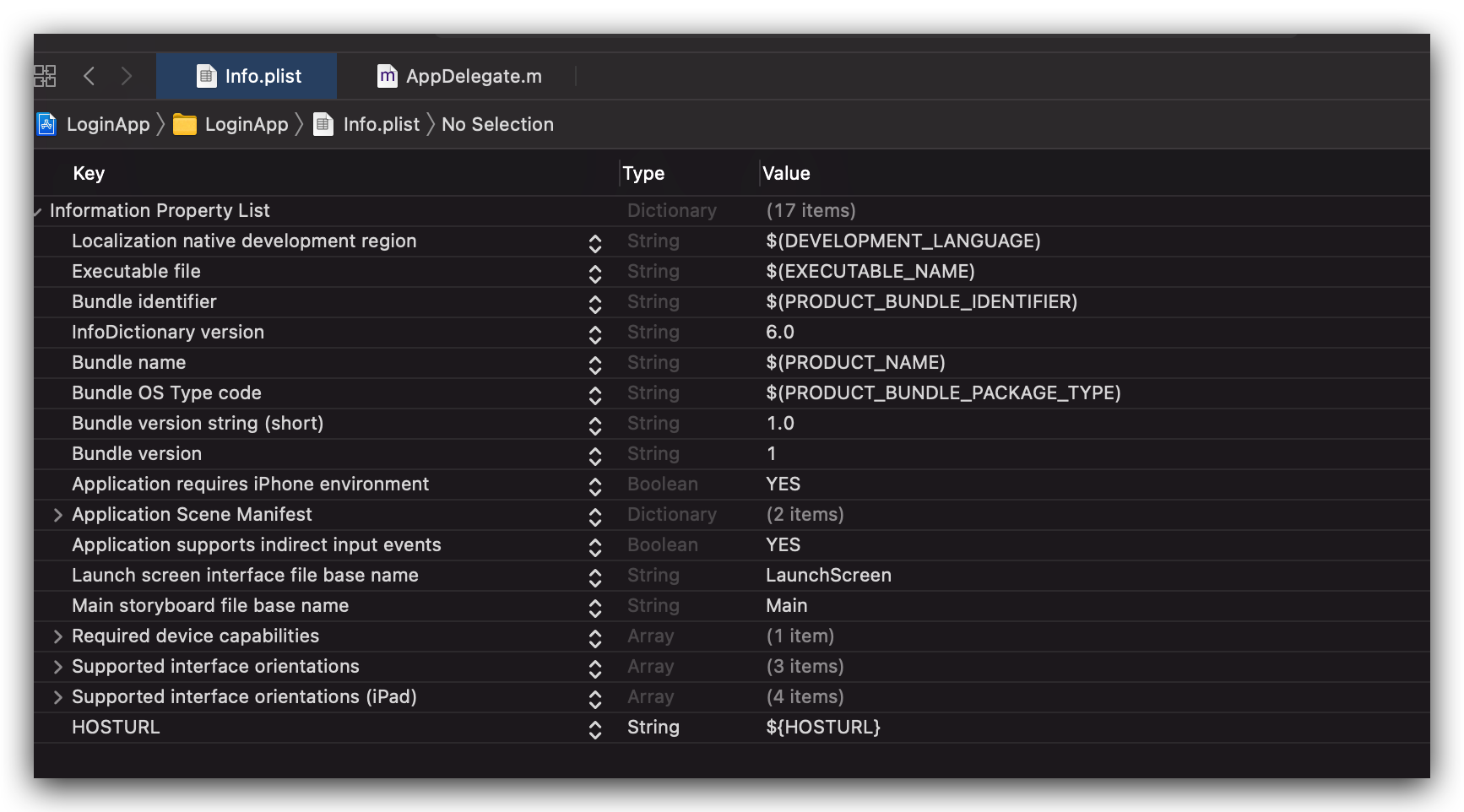Expand the Required device capabilities row
The width and height of the screenshot is (1464, 812).
58,636
